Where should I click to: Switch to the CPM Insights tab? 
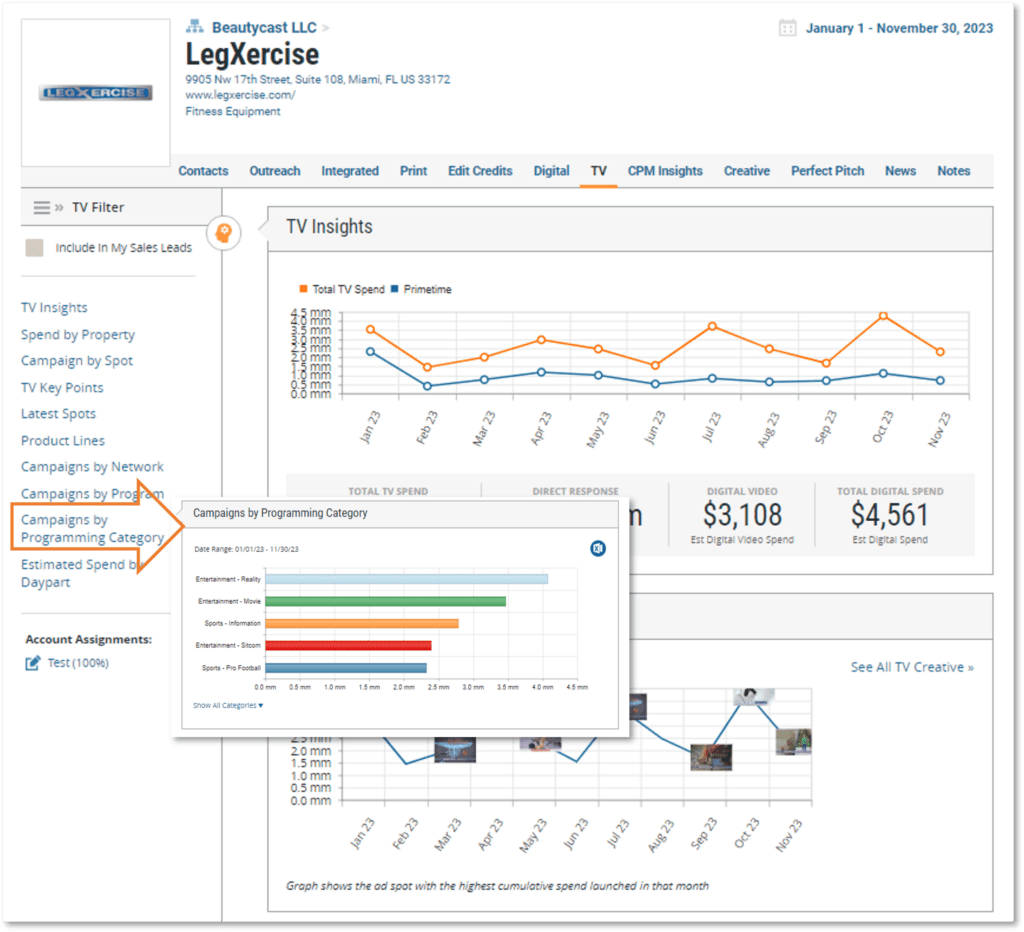tap(665, 171)
